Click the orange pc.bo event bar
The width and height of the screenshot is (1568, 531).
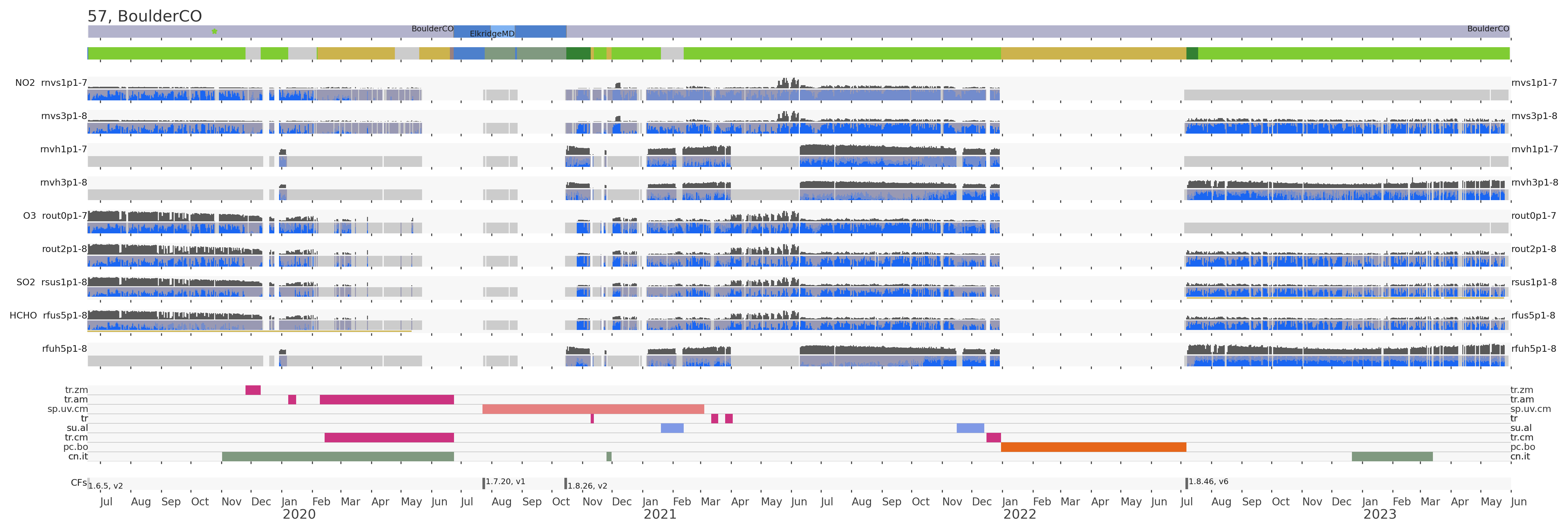[x=1093, y=447]
